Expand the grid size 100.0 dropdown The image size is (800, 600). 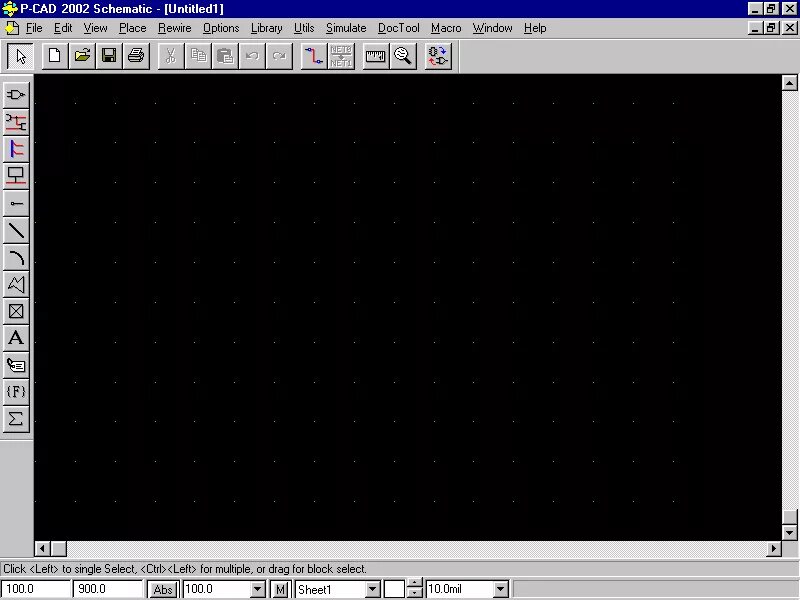click(x=258, y=589)
